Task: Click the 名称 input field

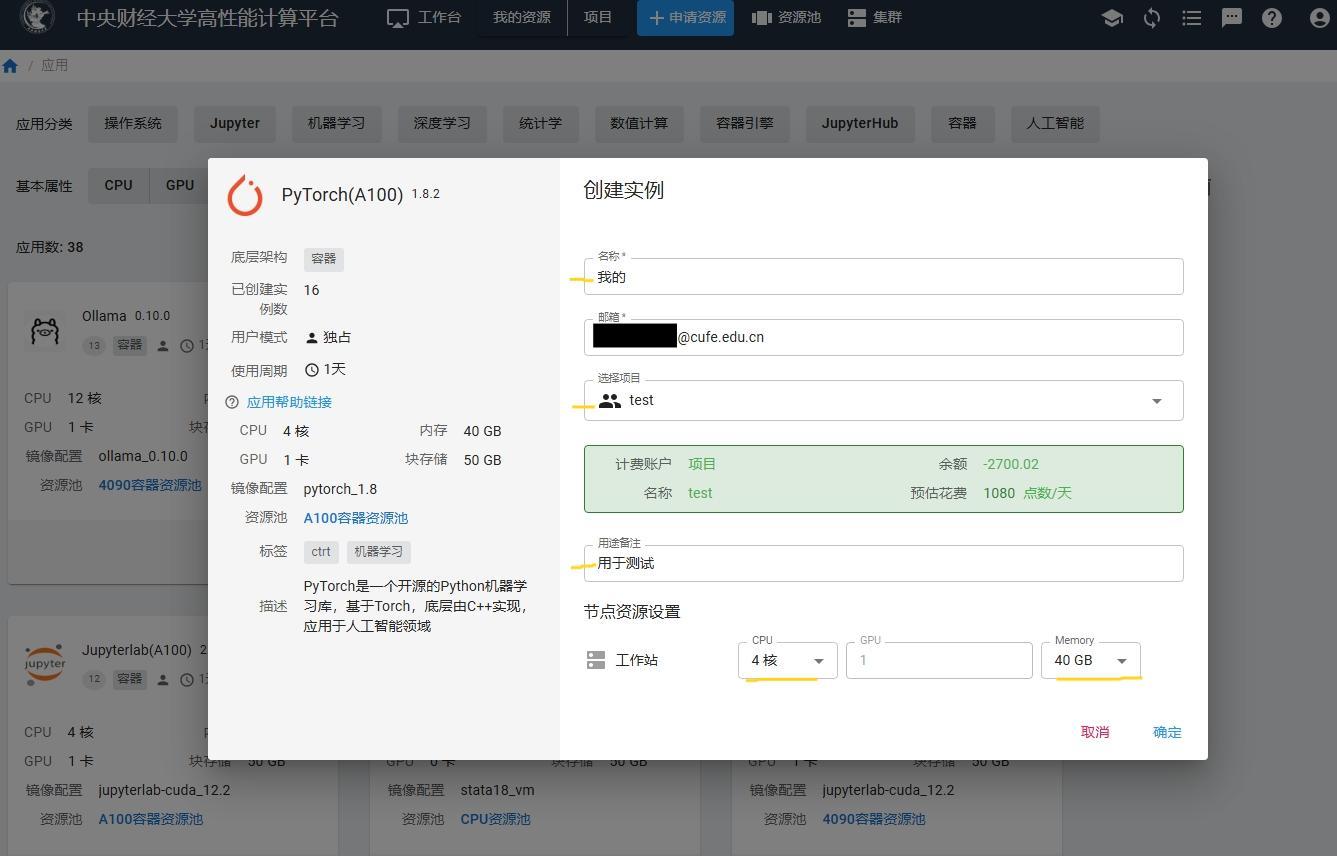Action: (x=883, y=277)
